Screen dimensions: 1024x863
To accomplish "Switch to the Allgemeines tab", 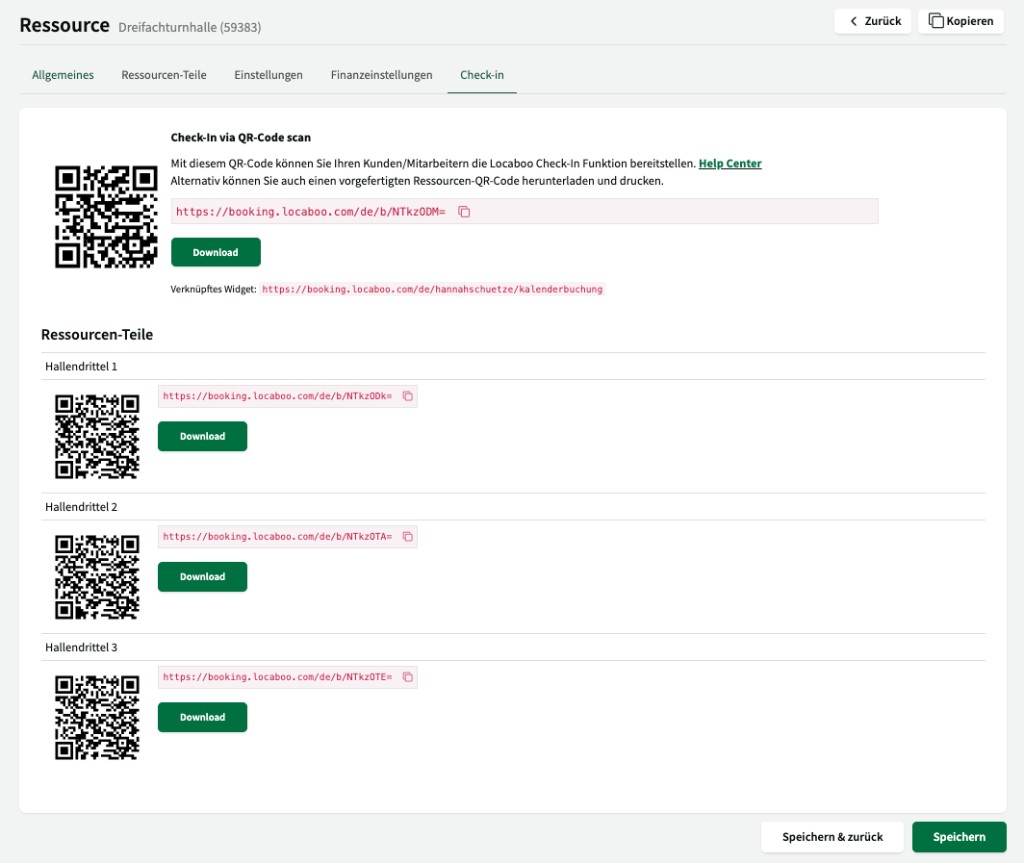I will coord(62,74).
